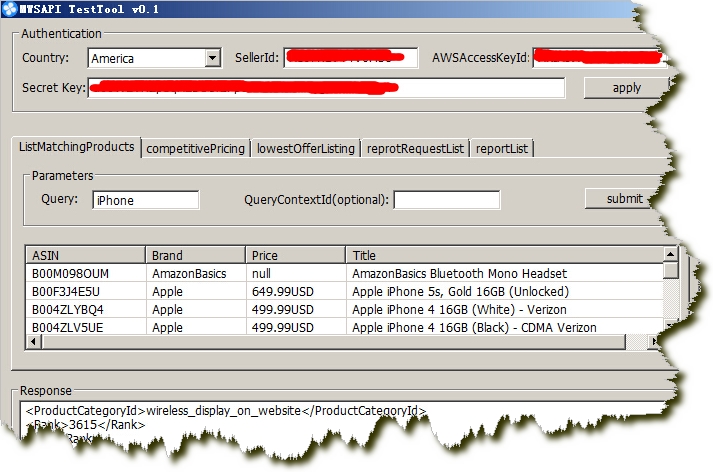Screen dimensions: 713x472
Task: Click the table's horizontal scrollbar right arrow
Action: 653,341
